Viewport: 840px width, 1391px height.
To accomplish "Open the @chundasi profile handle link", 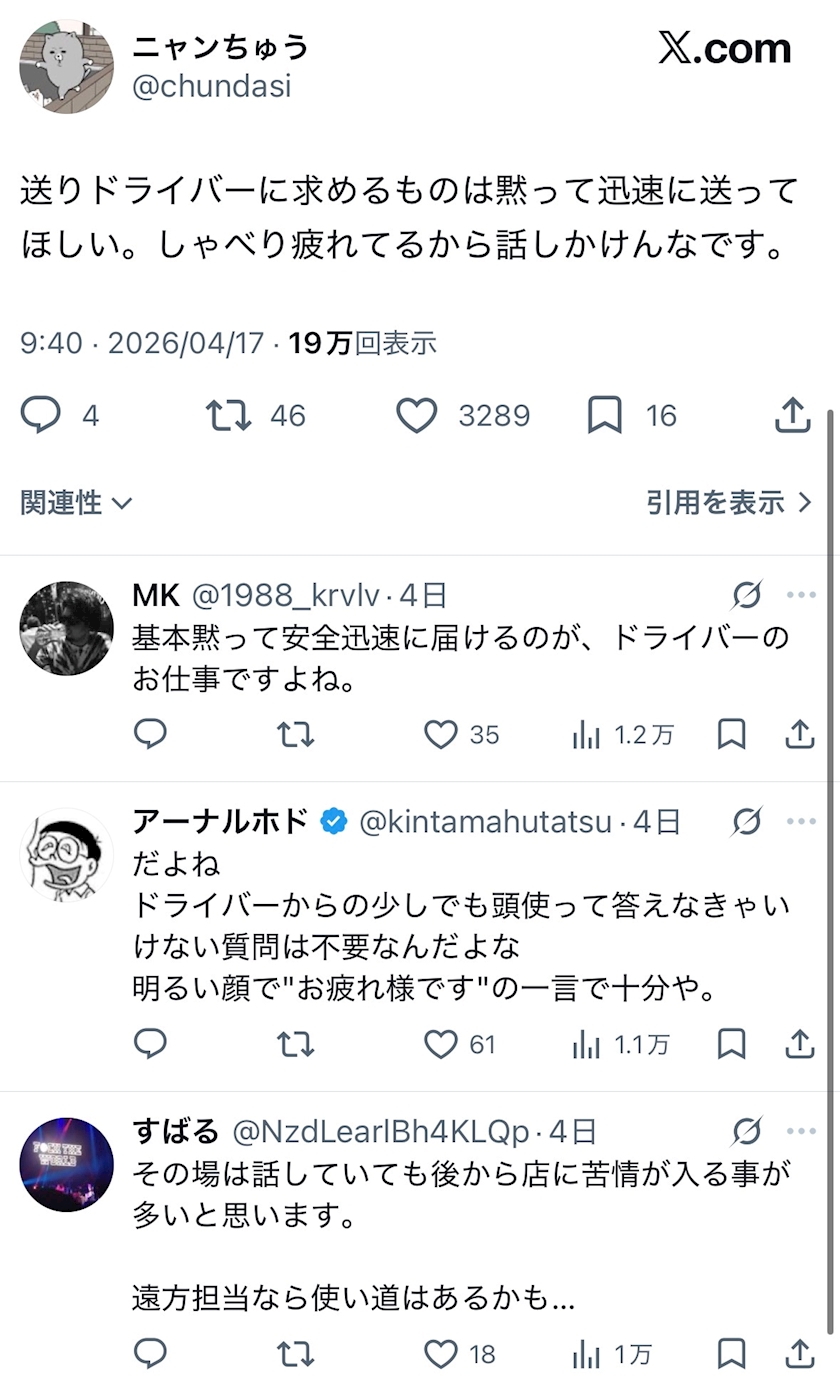I will click(211, 86).
